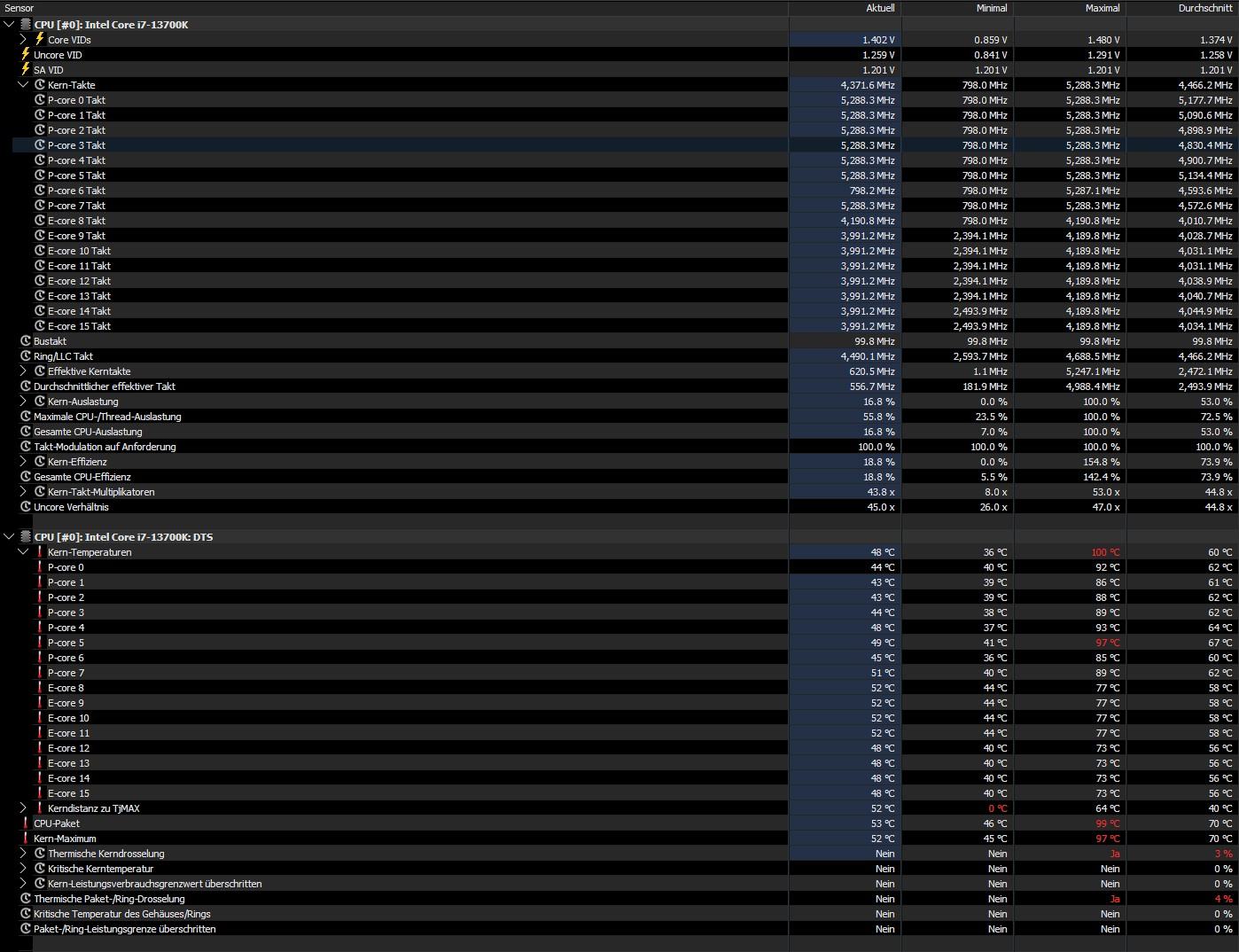
Task: Expand Thermische Kerndrosselung row
Action: click(23, 854)
